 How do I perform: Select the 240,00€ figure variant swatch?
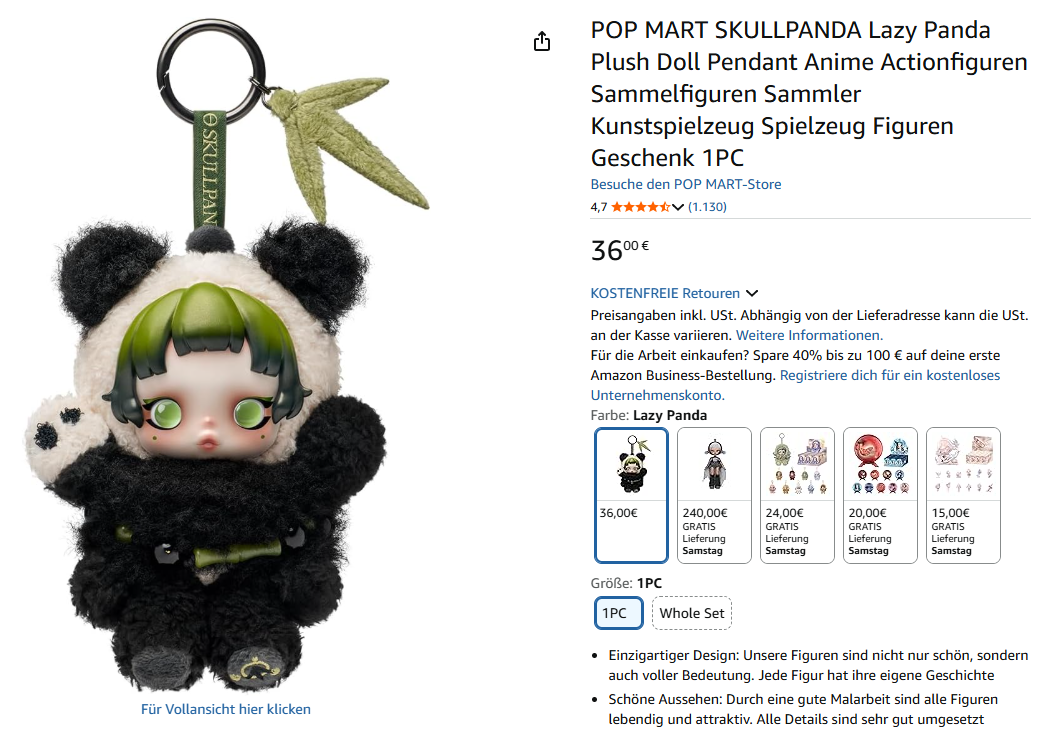tap(714, 495)
